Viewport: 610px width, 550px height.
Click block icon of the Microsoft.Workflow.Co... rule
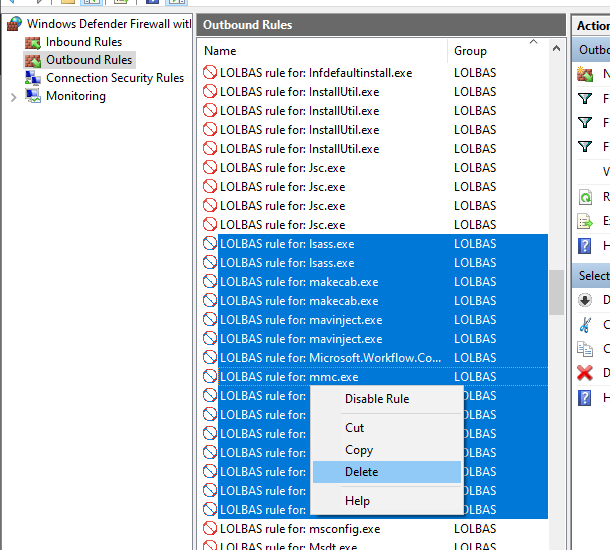click(210, 357)
